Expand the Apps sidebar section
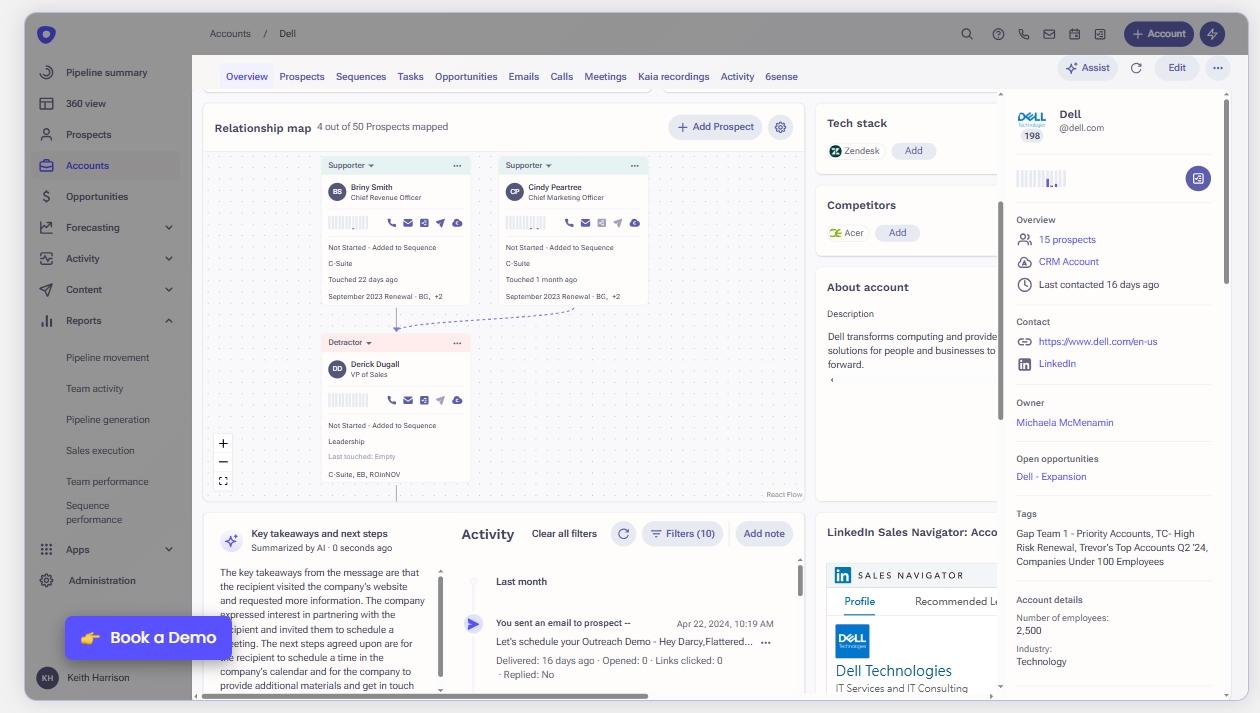 (168, 550)
